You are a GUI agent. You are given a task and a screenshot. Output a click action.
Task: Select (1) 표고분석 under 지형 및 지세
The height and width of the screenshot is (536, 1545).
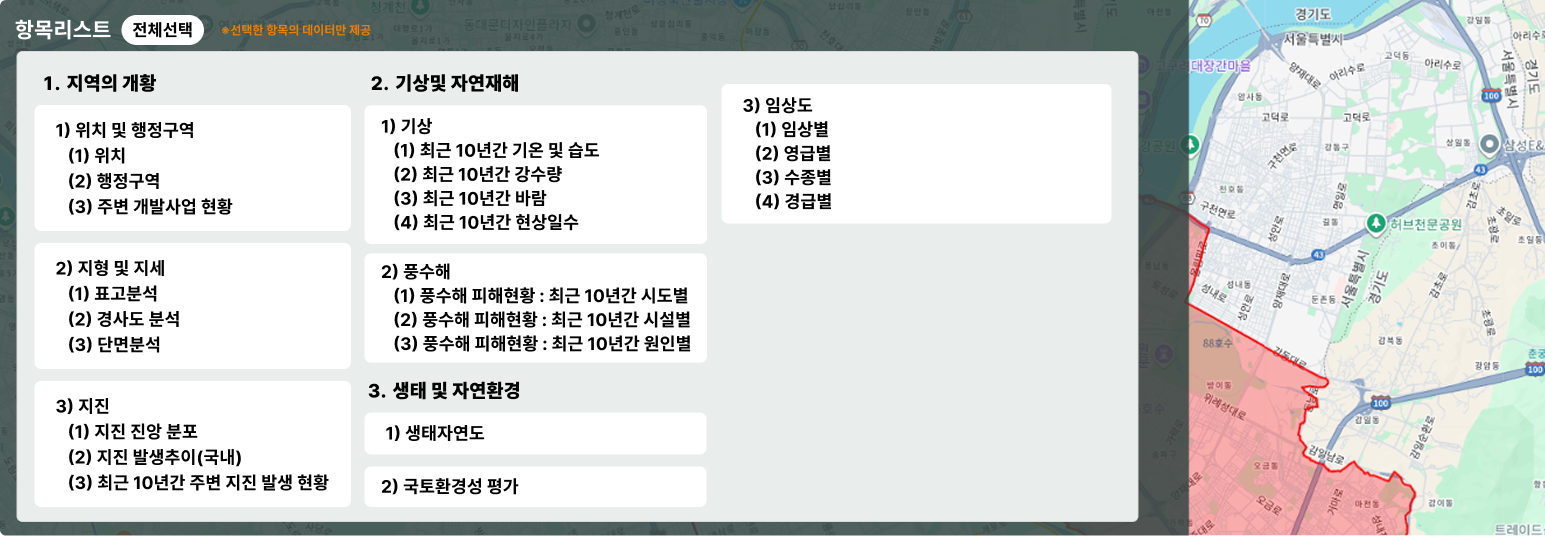tap(112, 294)
